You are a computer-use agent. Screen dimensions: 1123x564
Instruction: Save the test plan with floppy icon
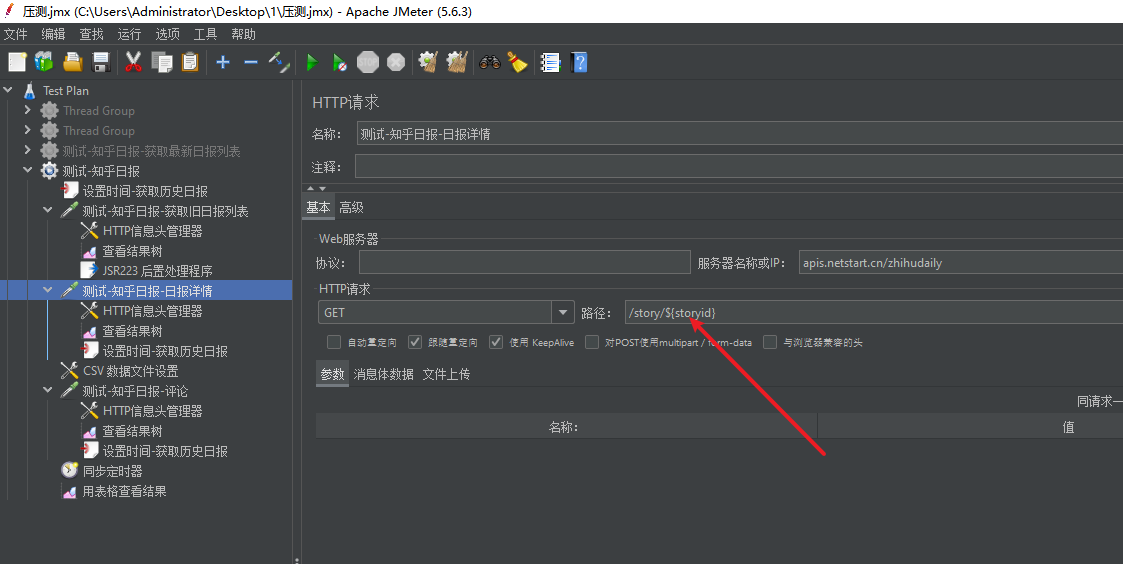pyautogui.click(x=101, y=62)
